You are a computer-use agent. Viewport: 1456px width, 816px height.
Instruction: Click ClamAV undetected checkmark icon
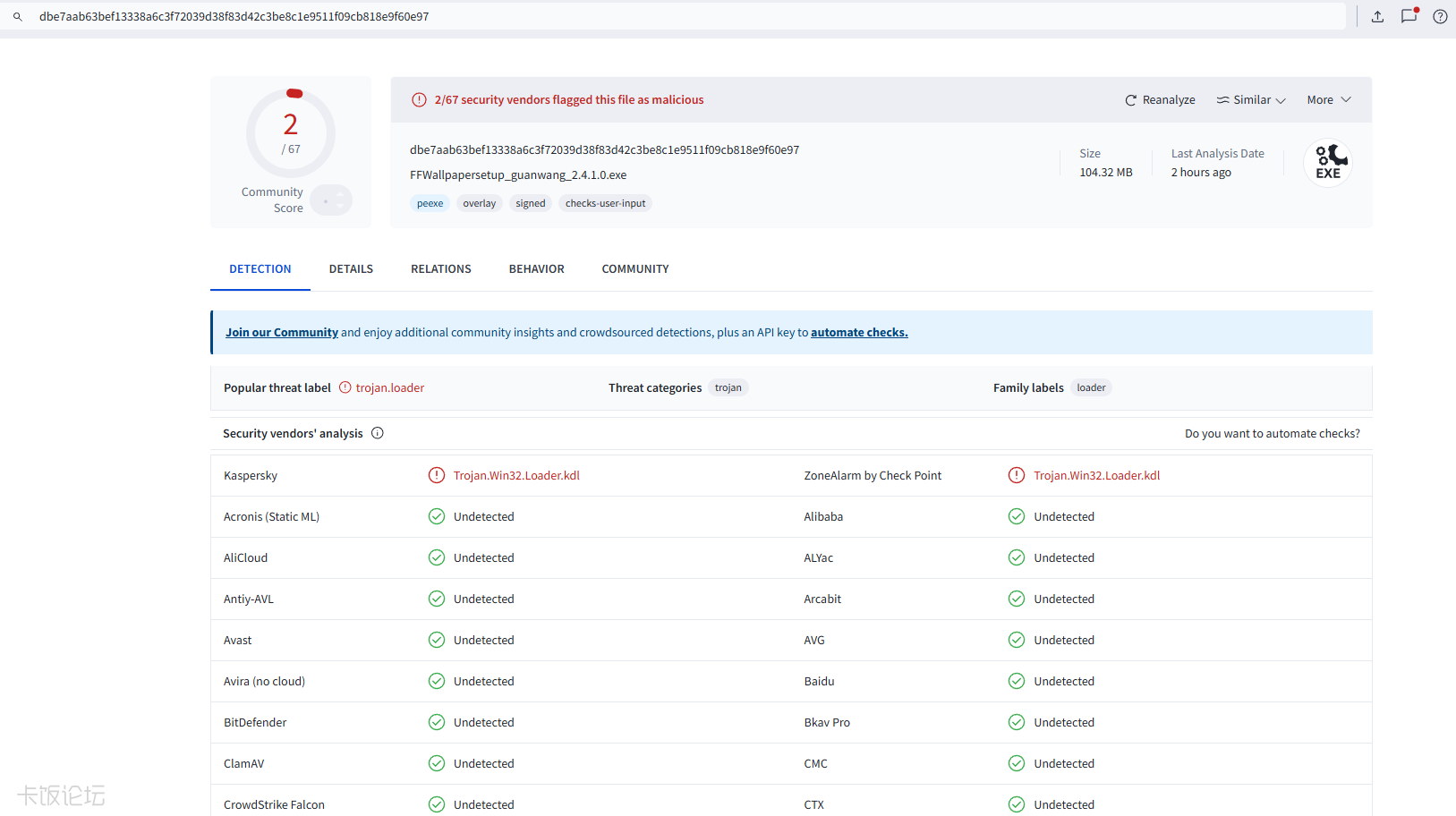(x=437, y=763)
